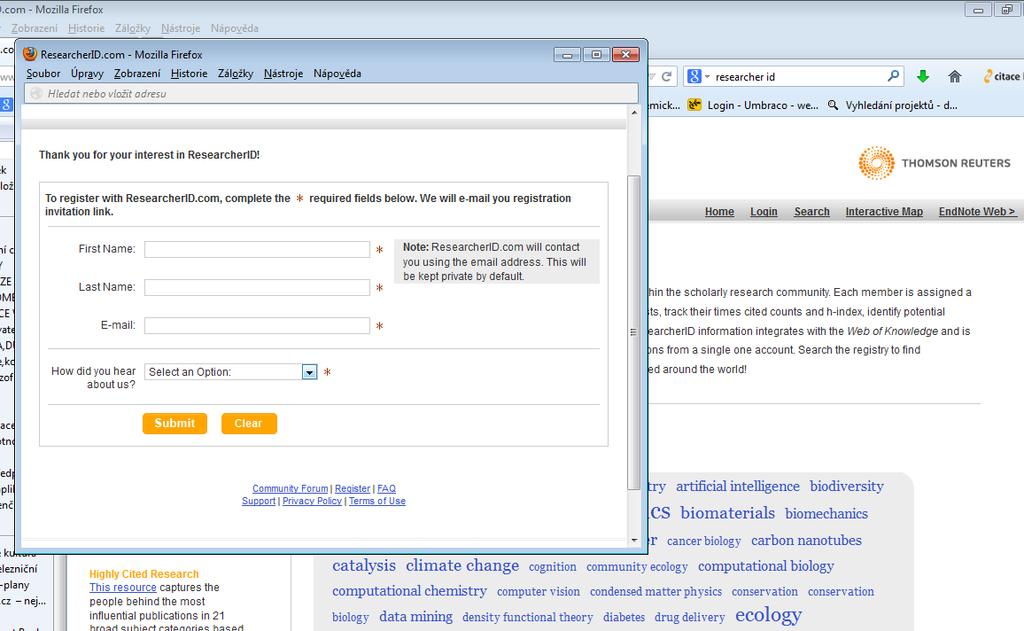
Task: Click the Last Name input field
Action: [x=257, y=287]
